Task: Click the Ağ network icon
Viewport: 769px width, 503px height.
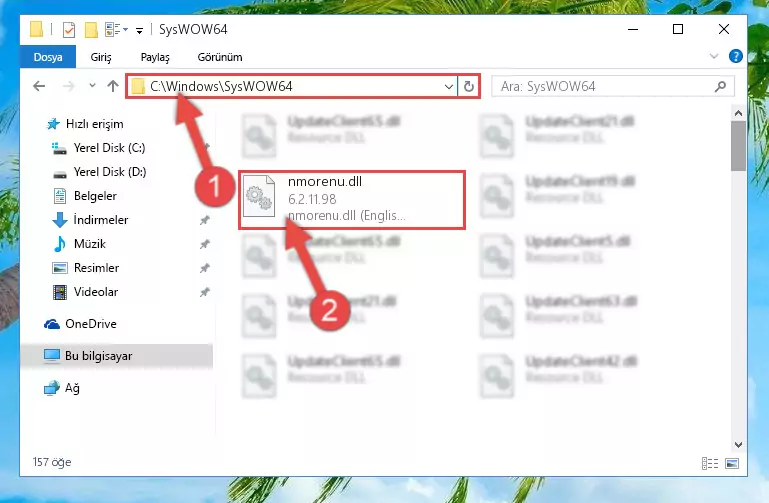Action: tap(51, 388)
